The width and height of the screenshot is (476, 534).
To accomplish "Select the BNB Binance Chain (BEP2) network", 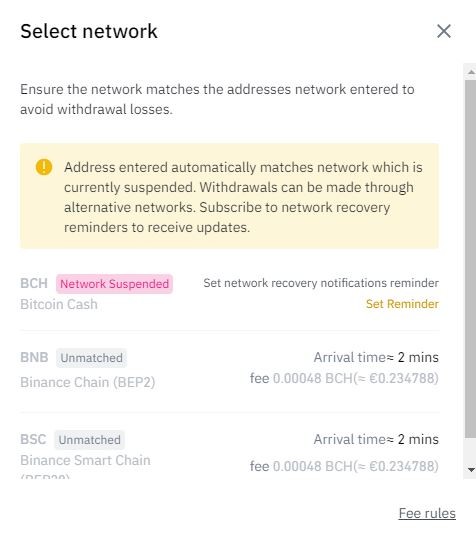I will coord(229,370).
